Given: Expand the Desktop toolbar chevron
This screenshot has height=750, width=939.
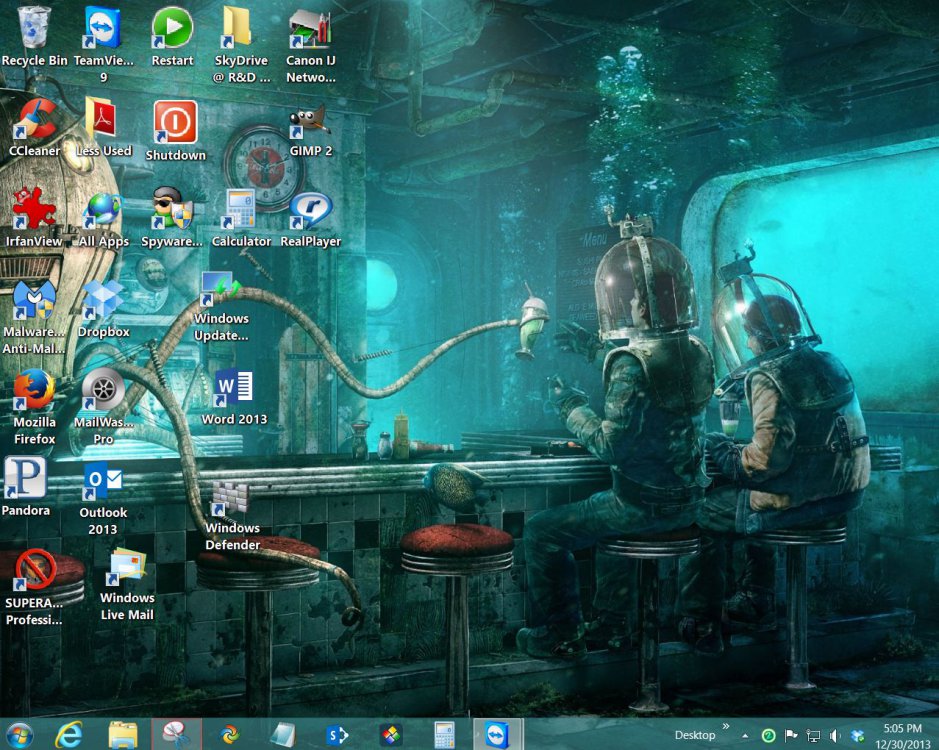Looking at the screenshot, I should [725, 727].
